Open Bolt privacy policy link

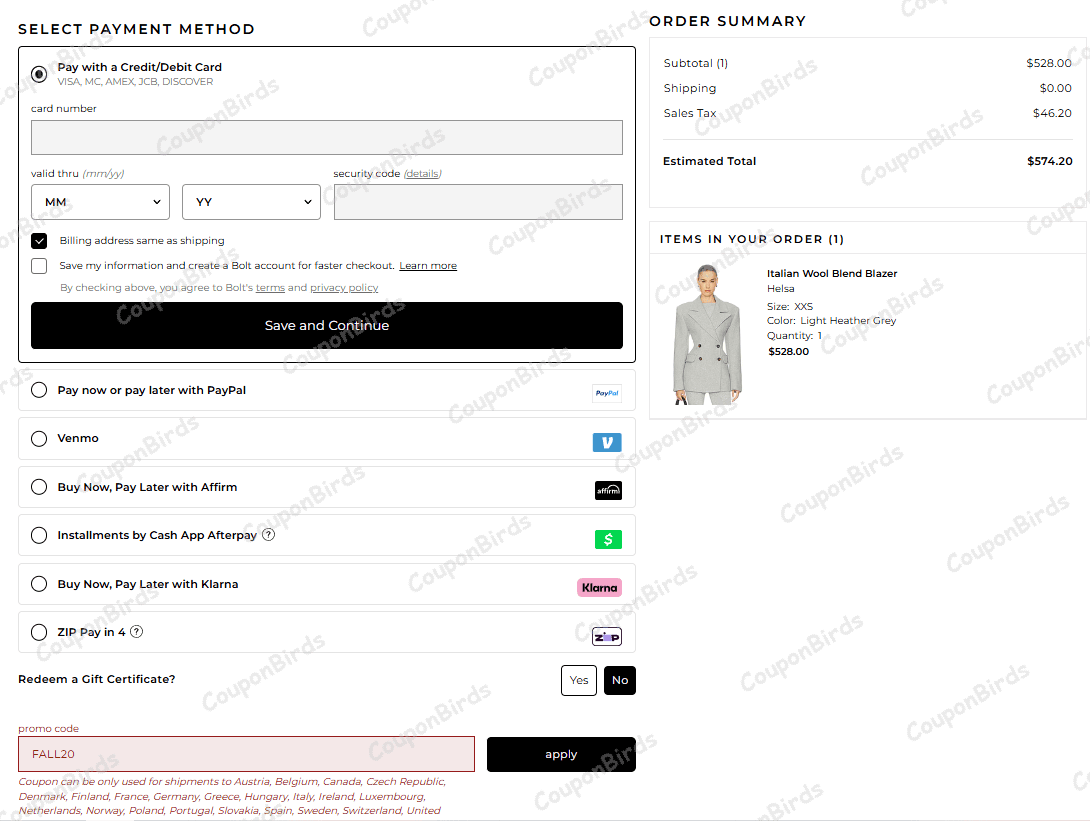click(344, 288)
